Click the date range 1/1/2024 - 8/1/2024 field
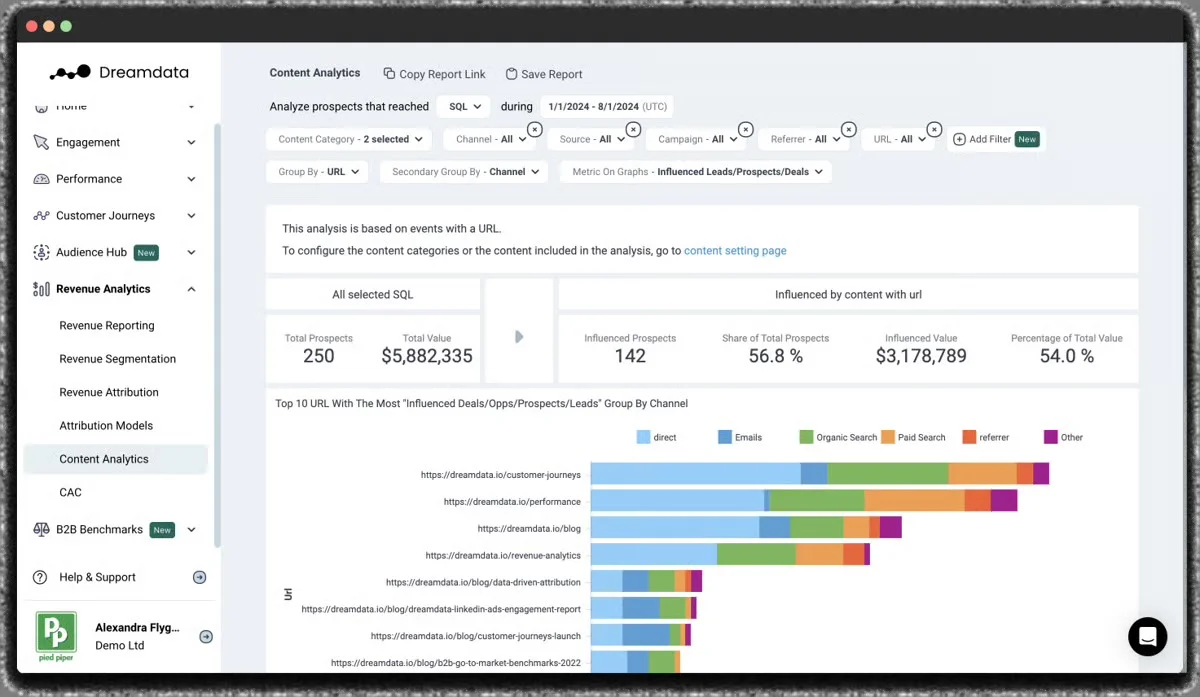 coord(608,106)
